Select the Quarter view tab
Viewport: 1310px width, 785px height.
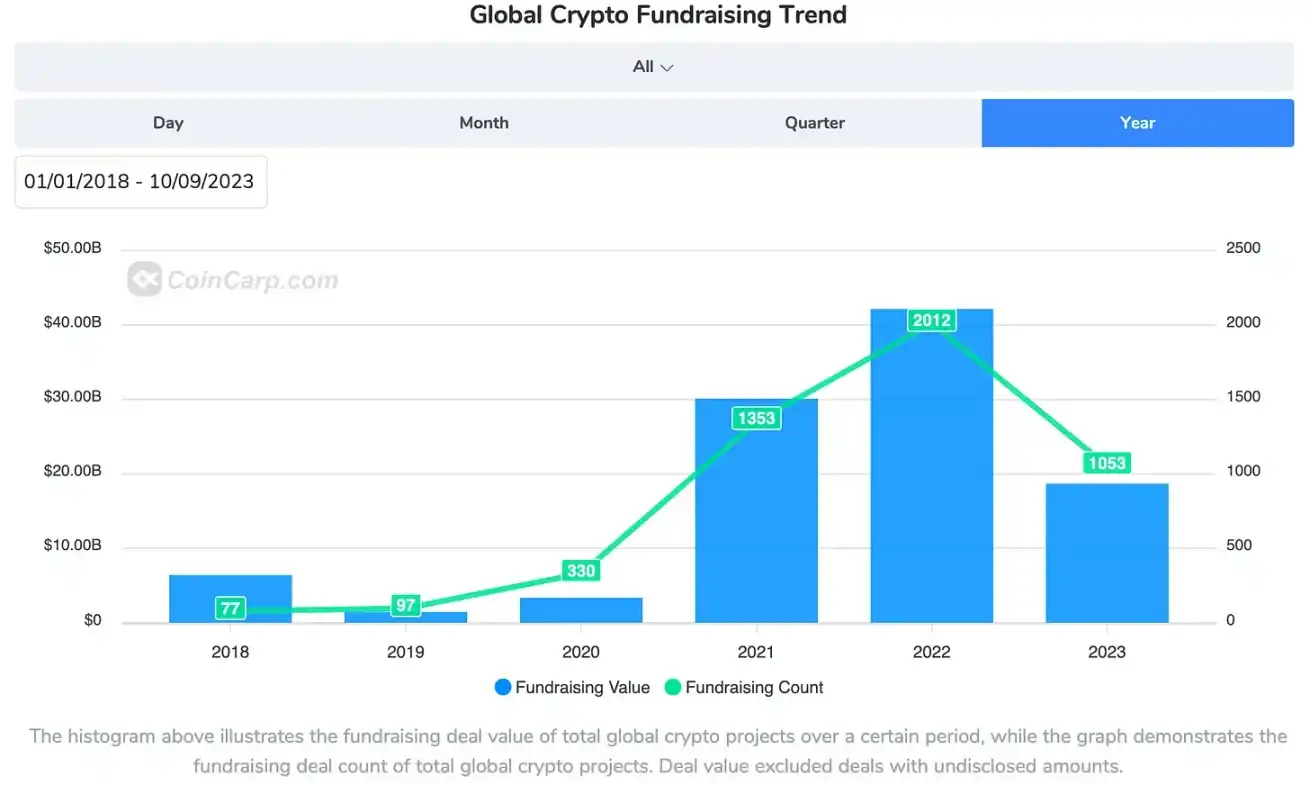click(x=814, y=123)
